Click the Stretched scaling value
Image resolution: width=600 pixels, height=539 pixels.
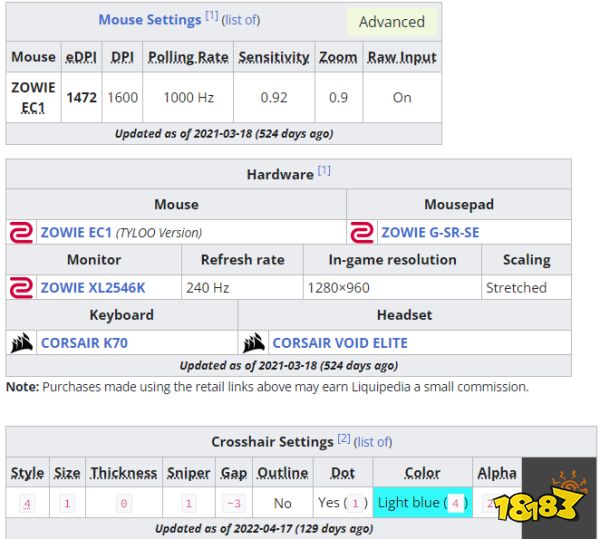click(x=516, y=288)
